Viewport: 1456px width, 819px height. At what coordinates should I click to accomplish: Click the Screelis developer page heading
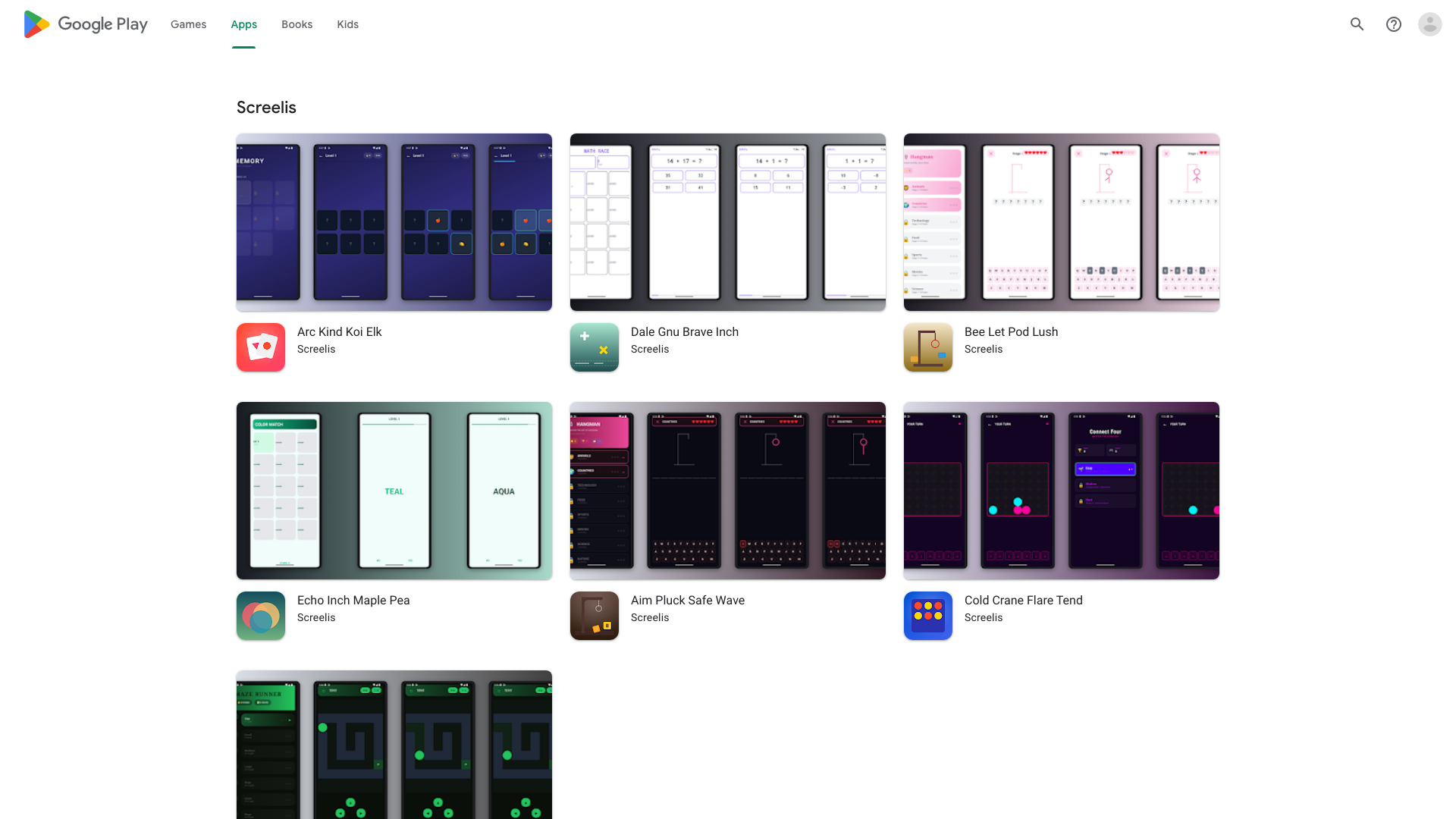click(266, 107)
